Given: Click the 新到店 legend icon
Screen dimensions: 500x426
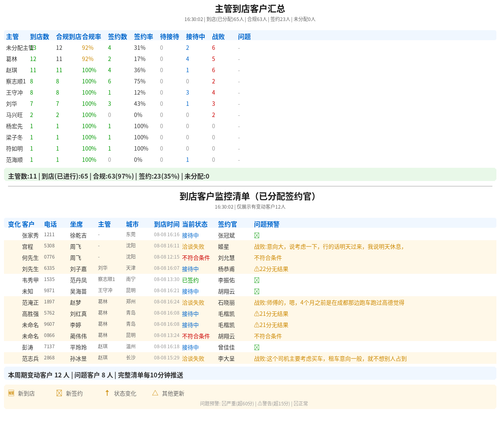Looking at the screenshot, I should pyautogui.click(x=11, y=393).
